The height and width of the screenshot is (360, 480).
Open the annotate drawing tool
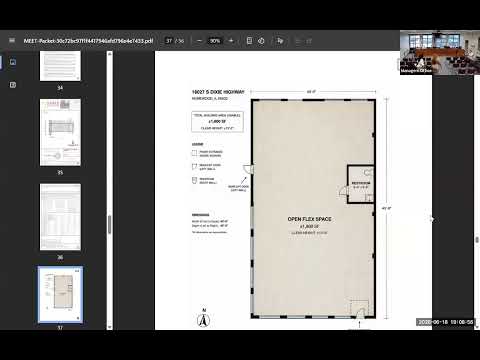(x=280, y=41)
